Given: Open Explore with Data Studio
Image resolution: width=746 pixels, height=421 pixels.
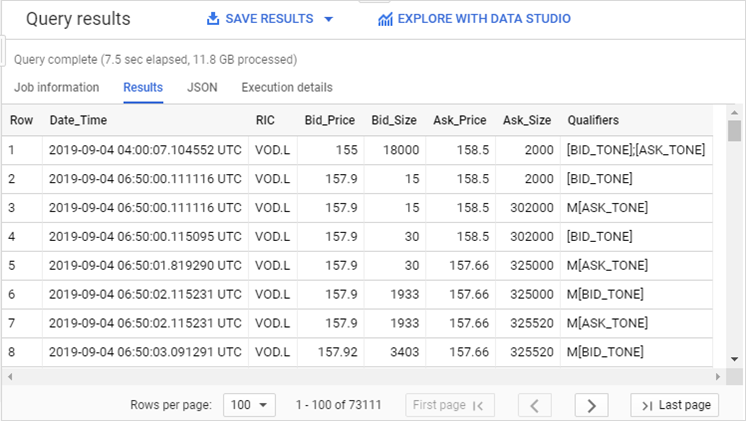Looking at the screenshot, I should [484, 19].
